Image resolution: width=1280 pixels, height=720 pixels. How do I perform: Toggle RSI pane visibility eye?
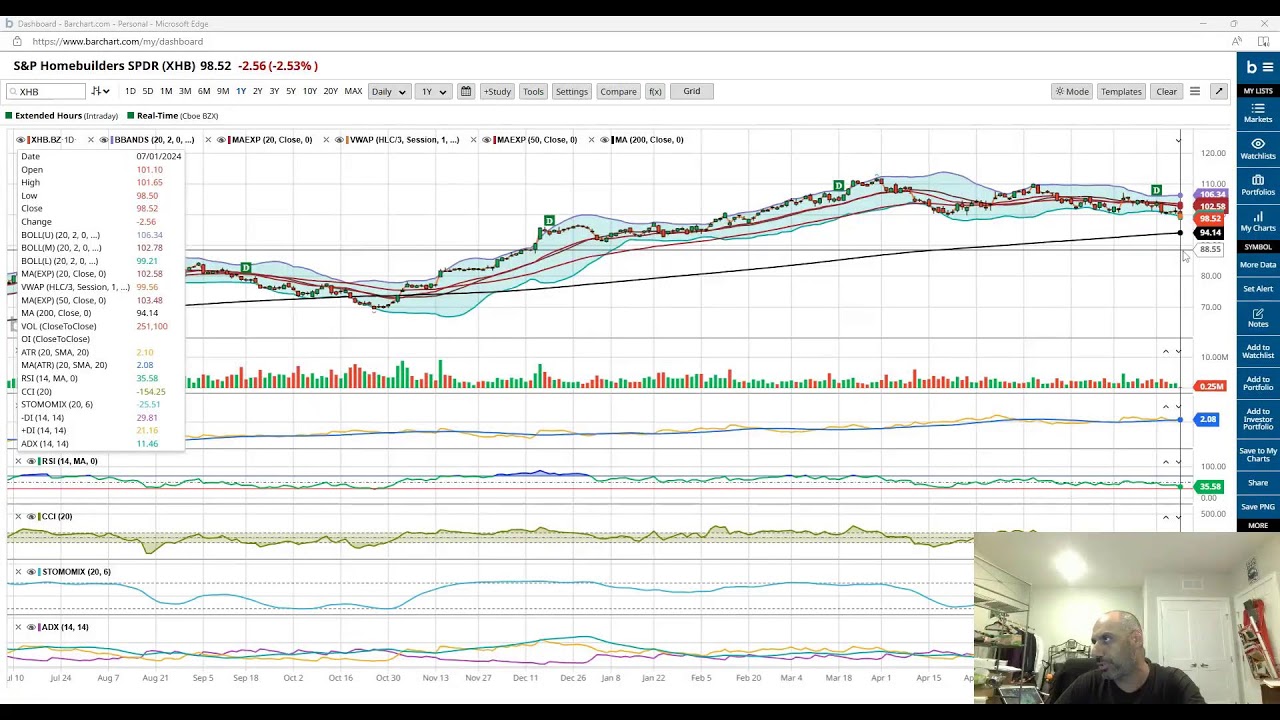(x=32, y=461)
